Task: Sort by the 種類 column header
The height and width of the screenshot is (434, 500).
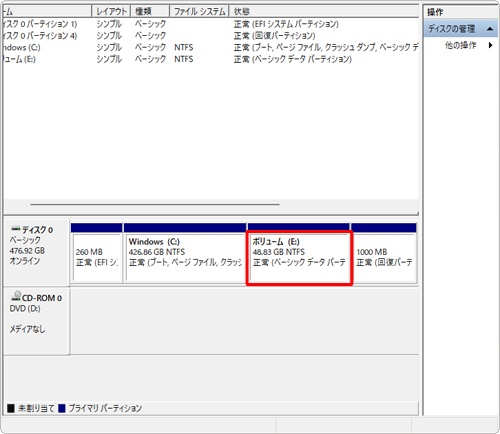Action: 150,11
